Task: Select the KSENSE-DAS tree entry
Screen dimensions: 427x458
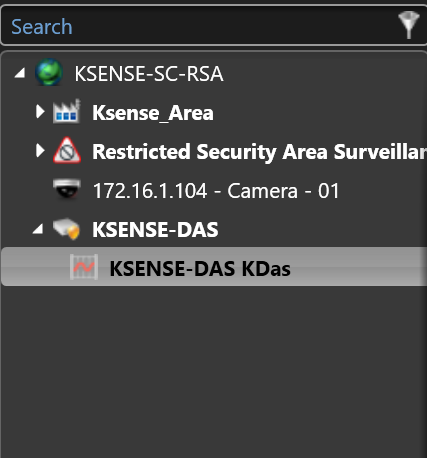Action: tap(155, 230)
